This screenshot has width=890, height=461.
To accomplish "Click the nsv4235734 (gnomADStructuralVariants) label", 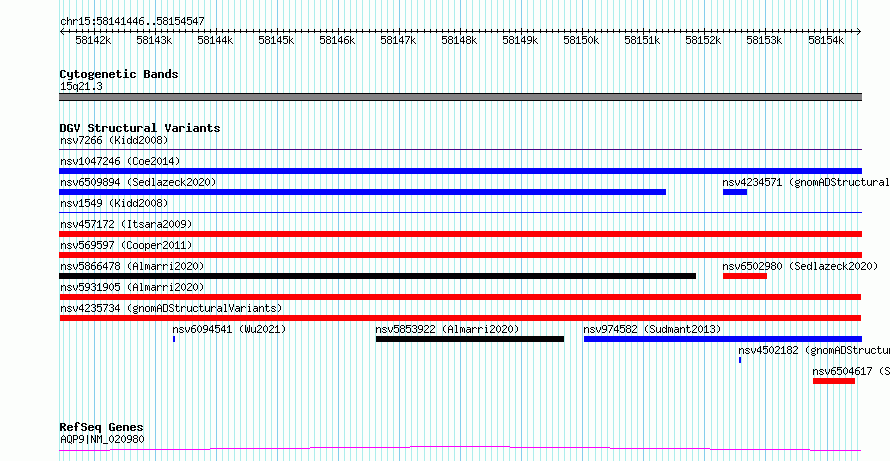I will [171, 308].
